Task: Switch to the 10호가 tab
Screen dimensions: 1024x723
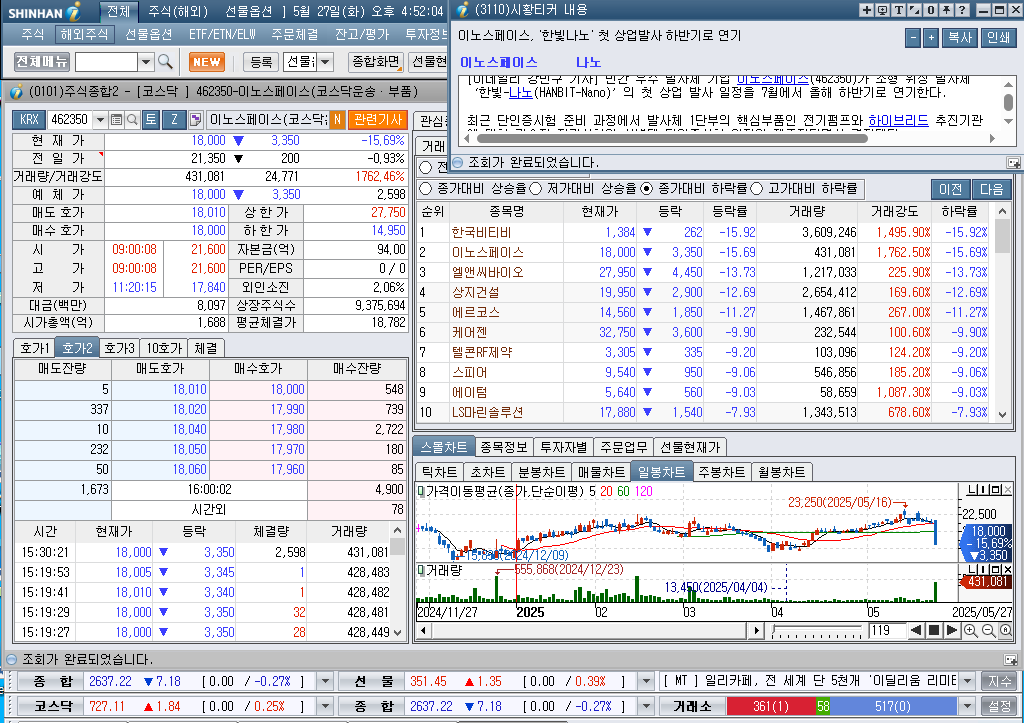Action: 163,348
